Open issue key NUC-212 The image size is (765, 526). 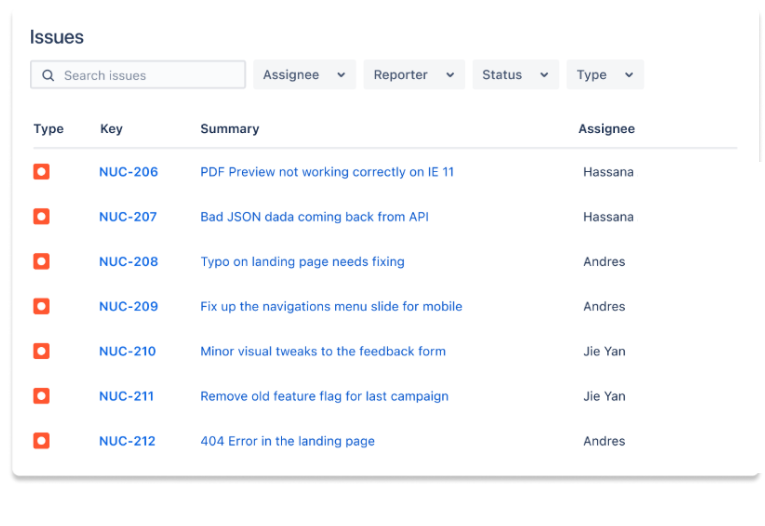point(127,441)
